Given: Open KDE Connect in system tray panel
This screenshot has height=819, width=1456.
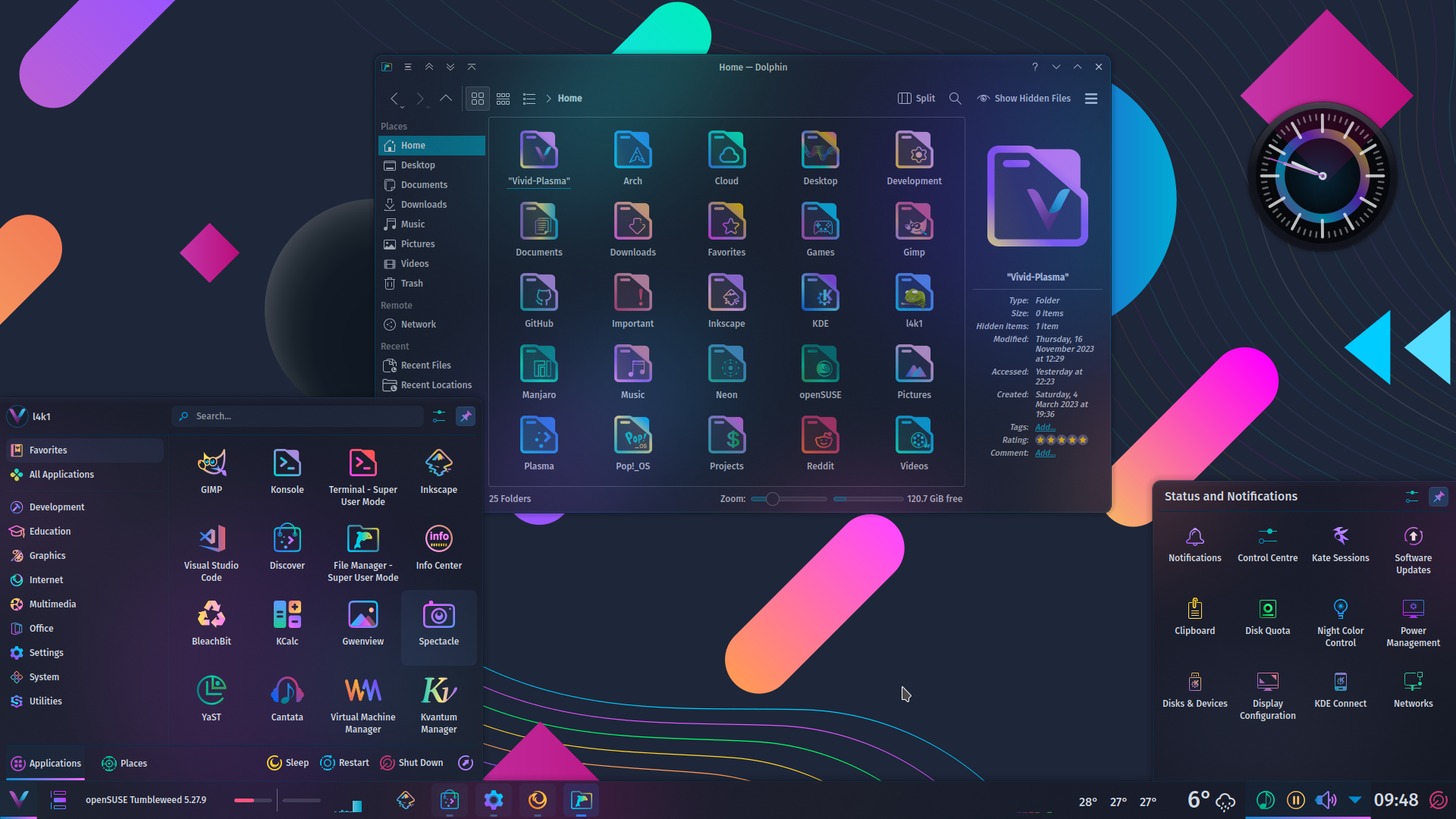Looking at the screenshot, I should [x=1341, y=690].
